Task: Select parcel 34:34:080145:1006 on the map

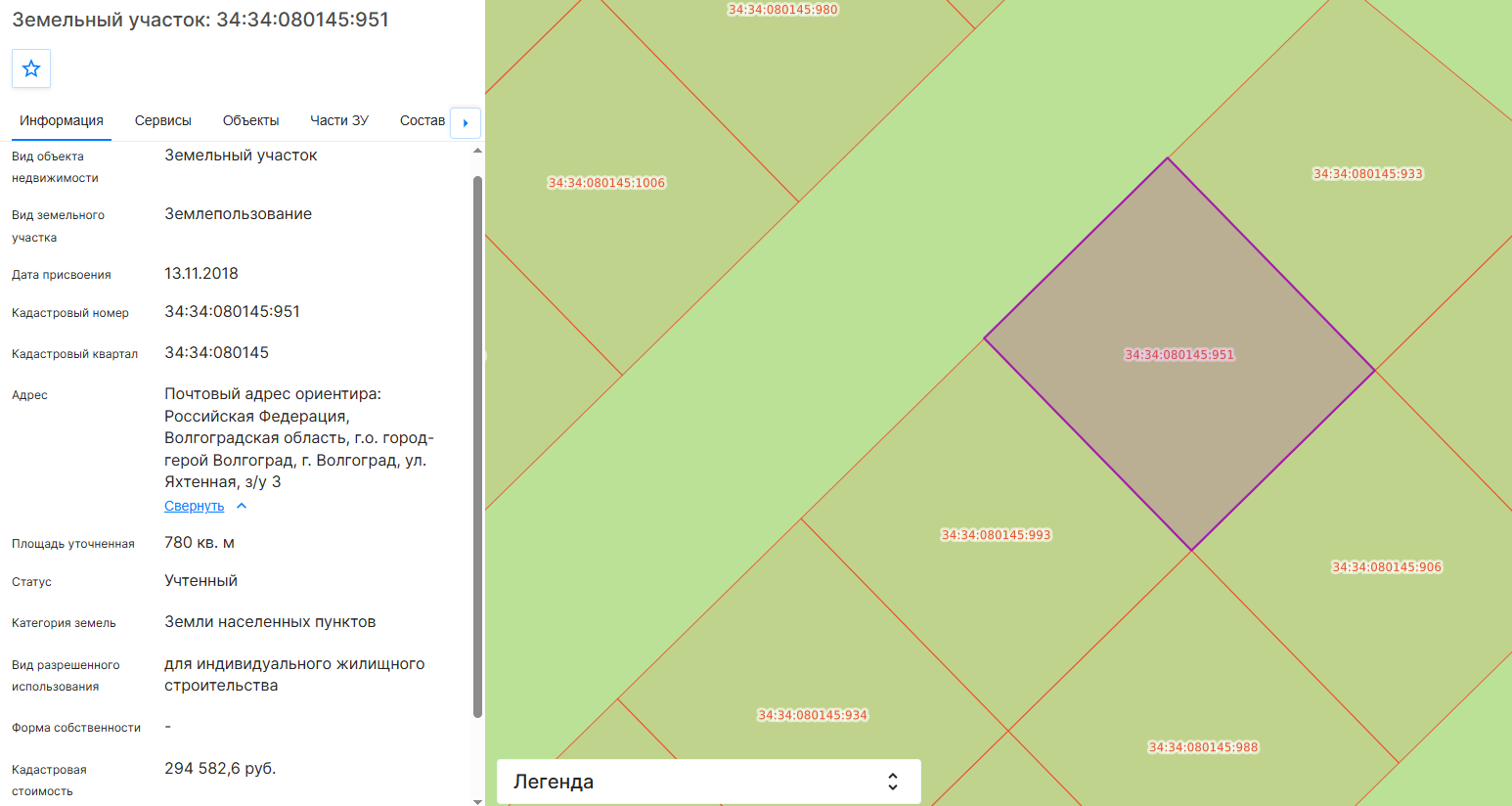Action: pos(606,183)
